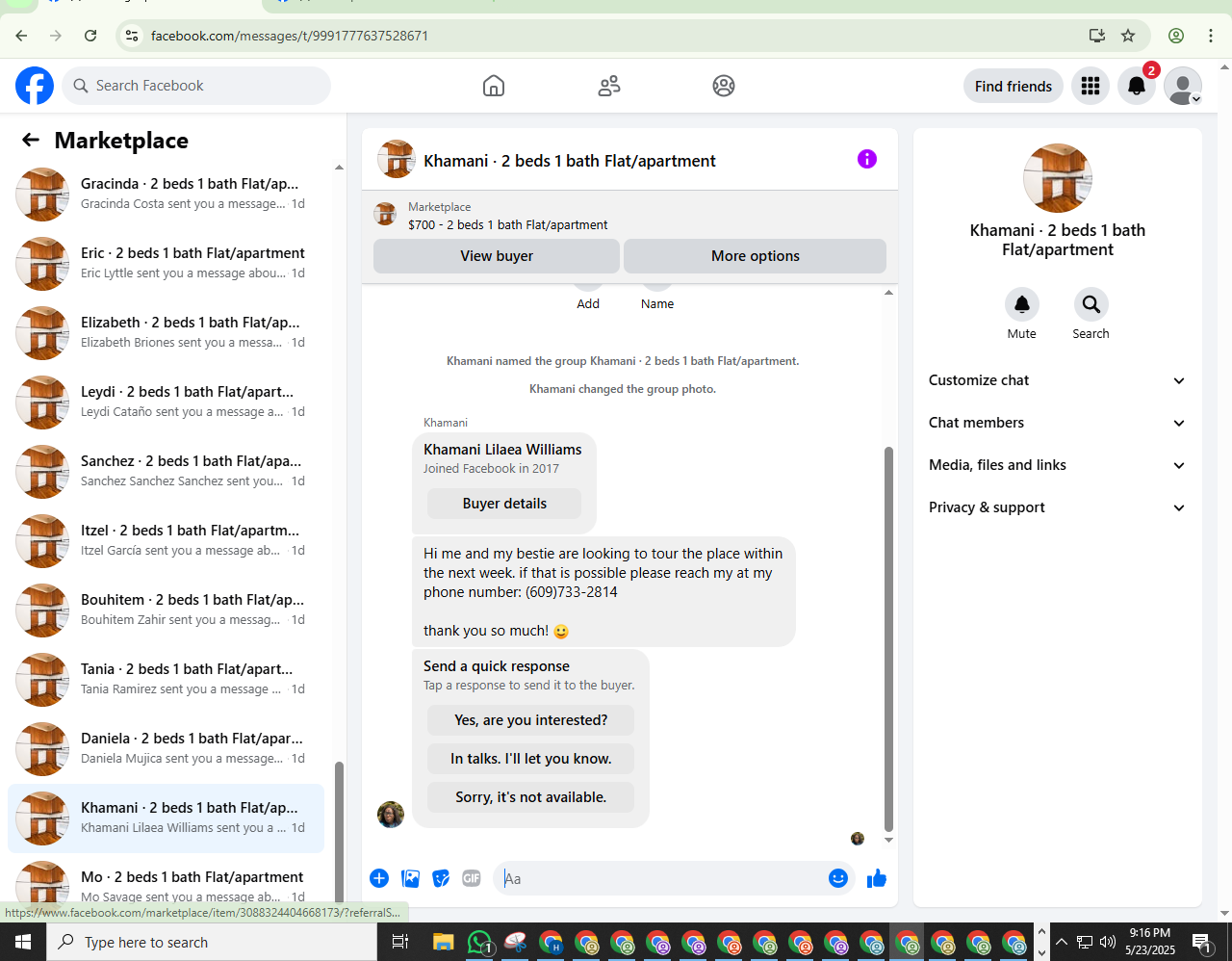Send quick reply 'Sorry, it's not available.'
Viewport: 1232px width, 961px height.
pos(530,797)
